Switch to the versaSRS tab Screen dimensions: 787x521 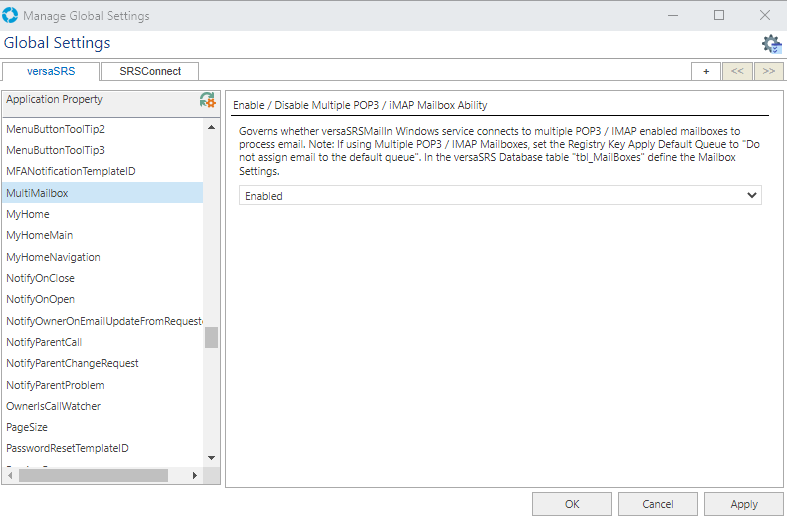51,71
